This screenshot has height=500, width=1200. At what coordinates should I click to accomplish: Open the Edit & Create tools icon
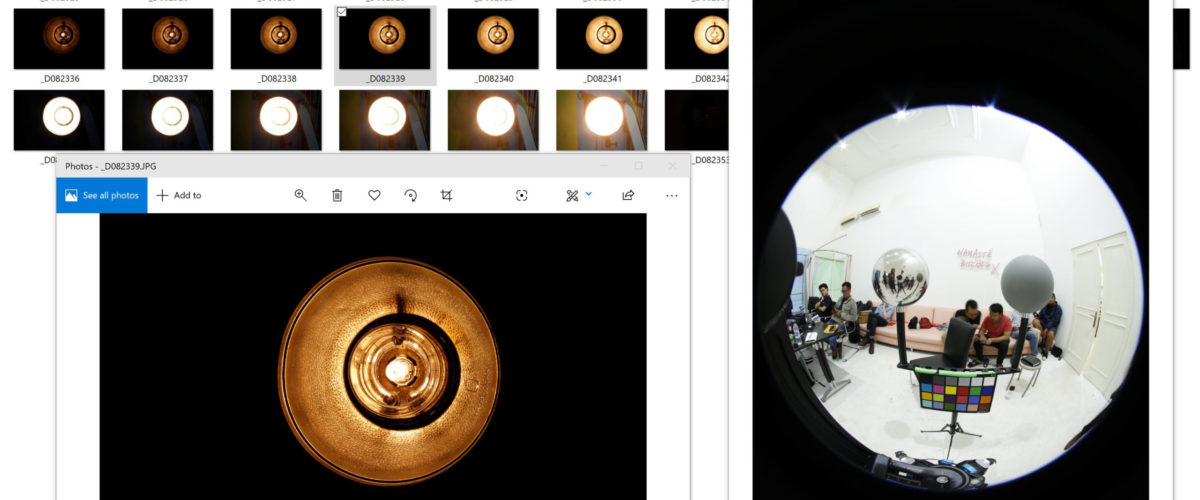[572, 195]
